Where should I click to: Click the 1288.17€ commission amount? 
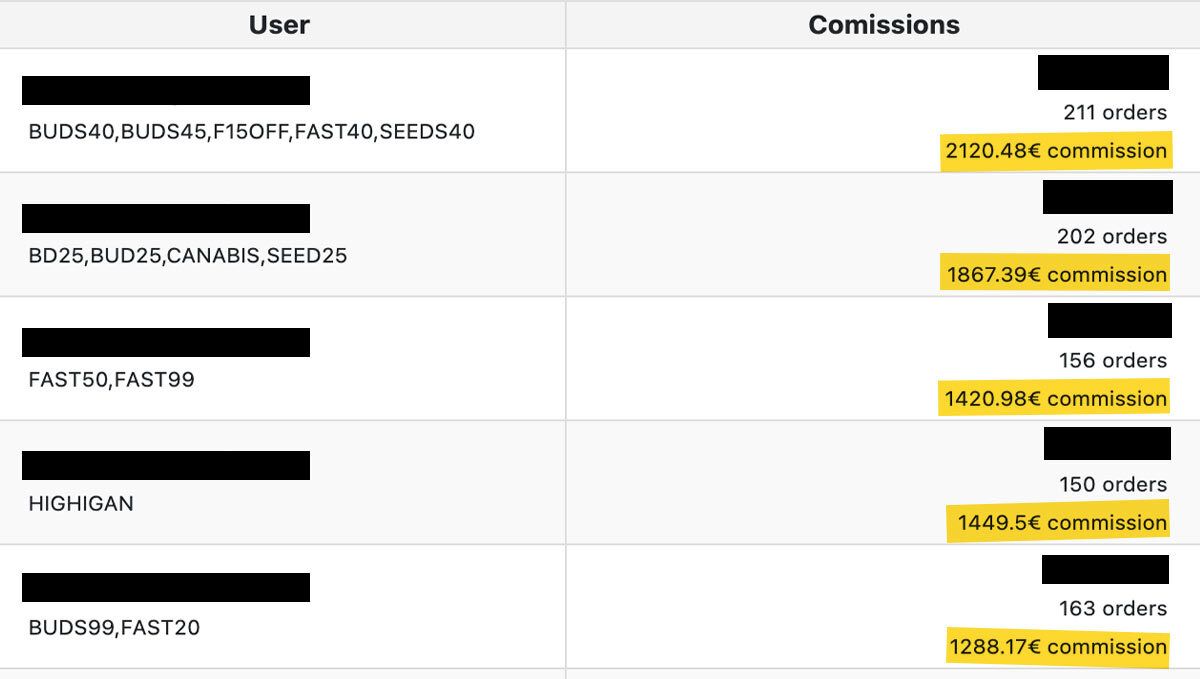coord(1058,647)
